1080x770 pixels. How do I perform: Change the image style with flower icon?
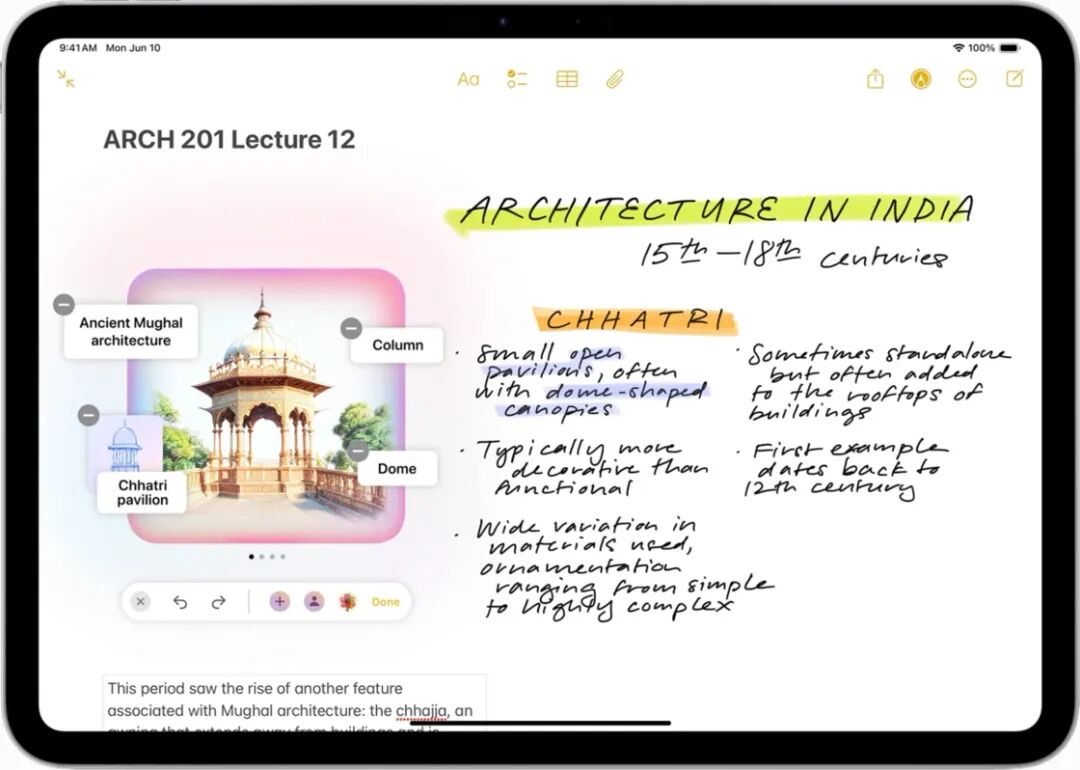[349, 602]
